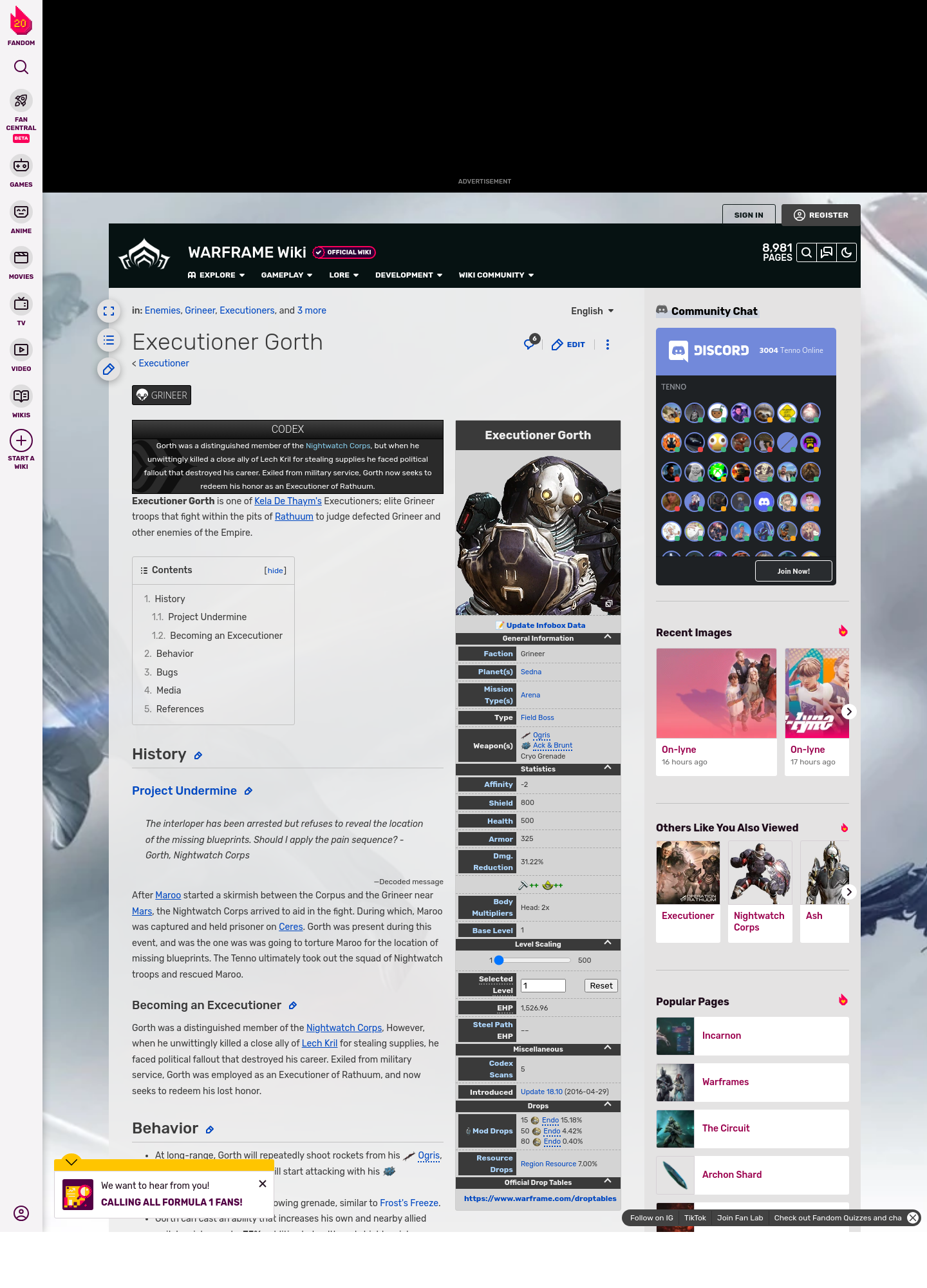Open Update Infobox Data link
Viewport: 927px width, 1288px height.
click(546, 625)
